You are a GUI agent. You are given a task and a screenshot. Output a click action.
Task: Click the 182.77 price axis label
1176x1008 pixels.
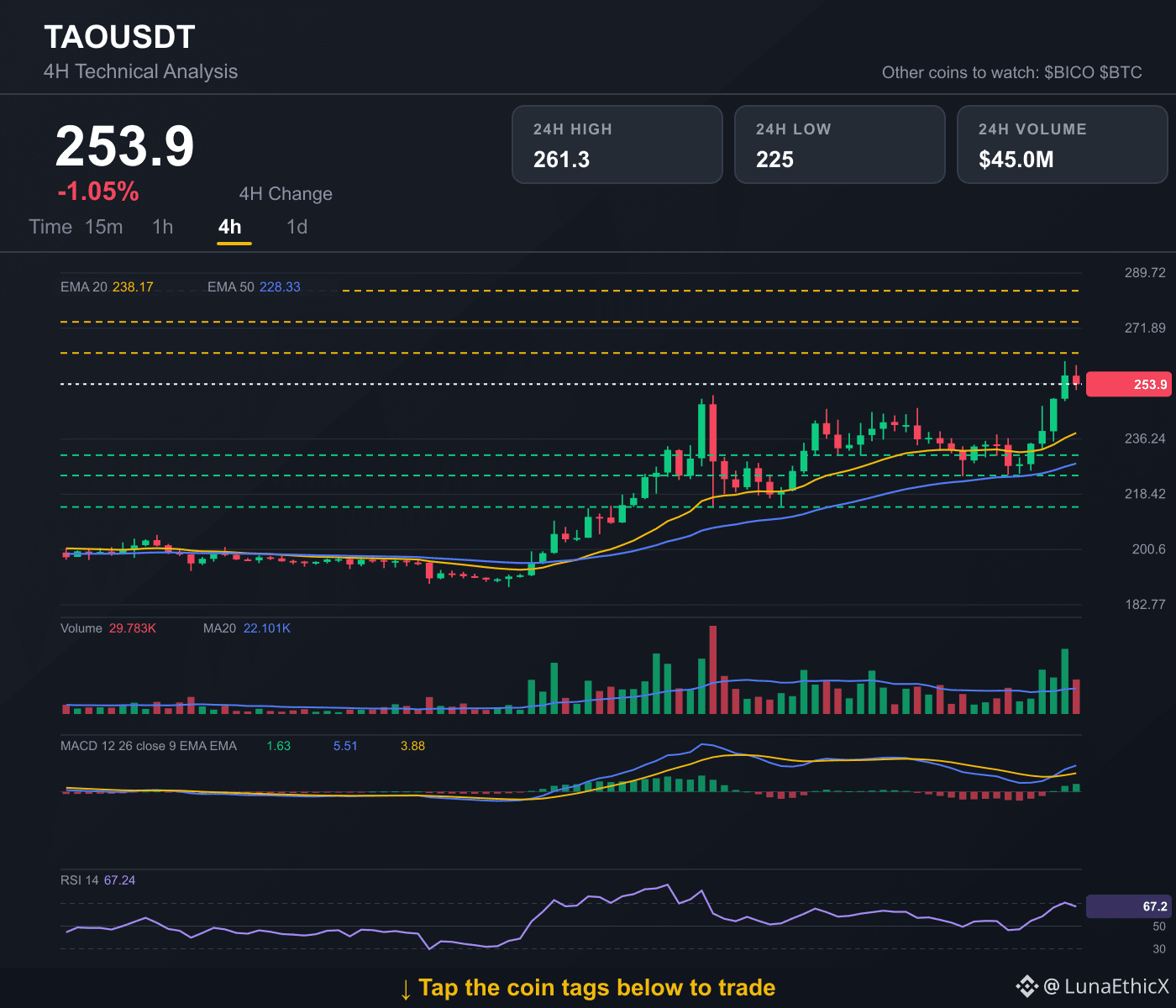1145,605
